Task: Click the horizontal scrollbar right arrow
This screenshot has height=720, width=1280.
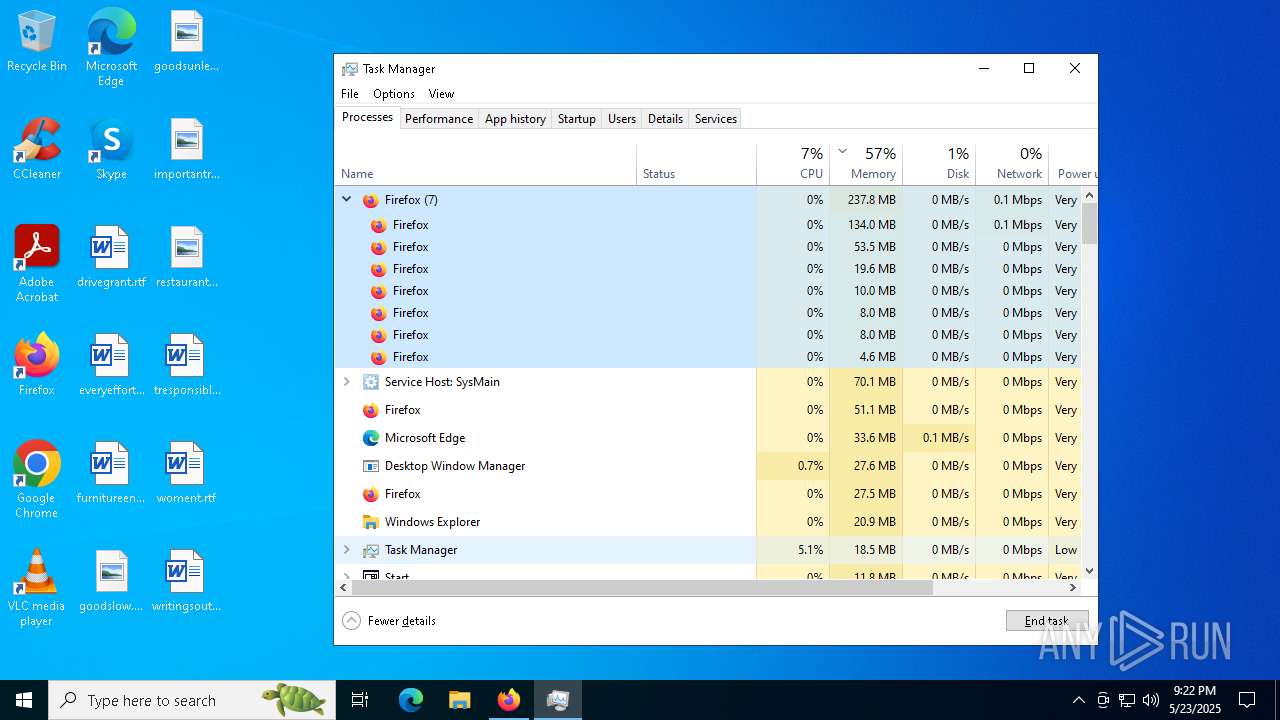Action: click(1073, 588)
